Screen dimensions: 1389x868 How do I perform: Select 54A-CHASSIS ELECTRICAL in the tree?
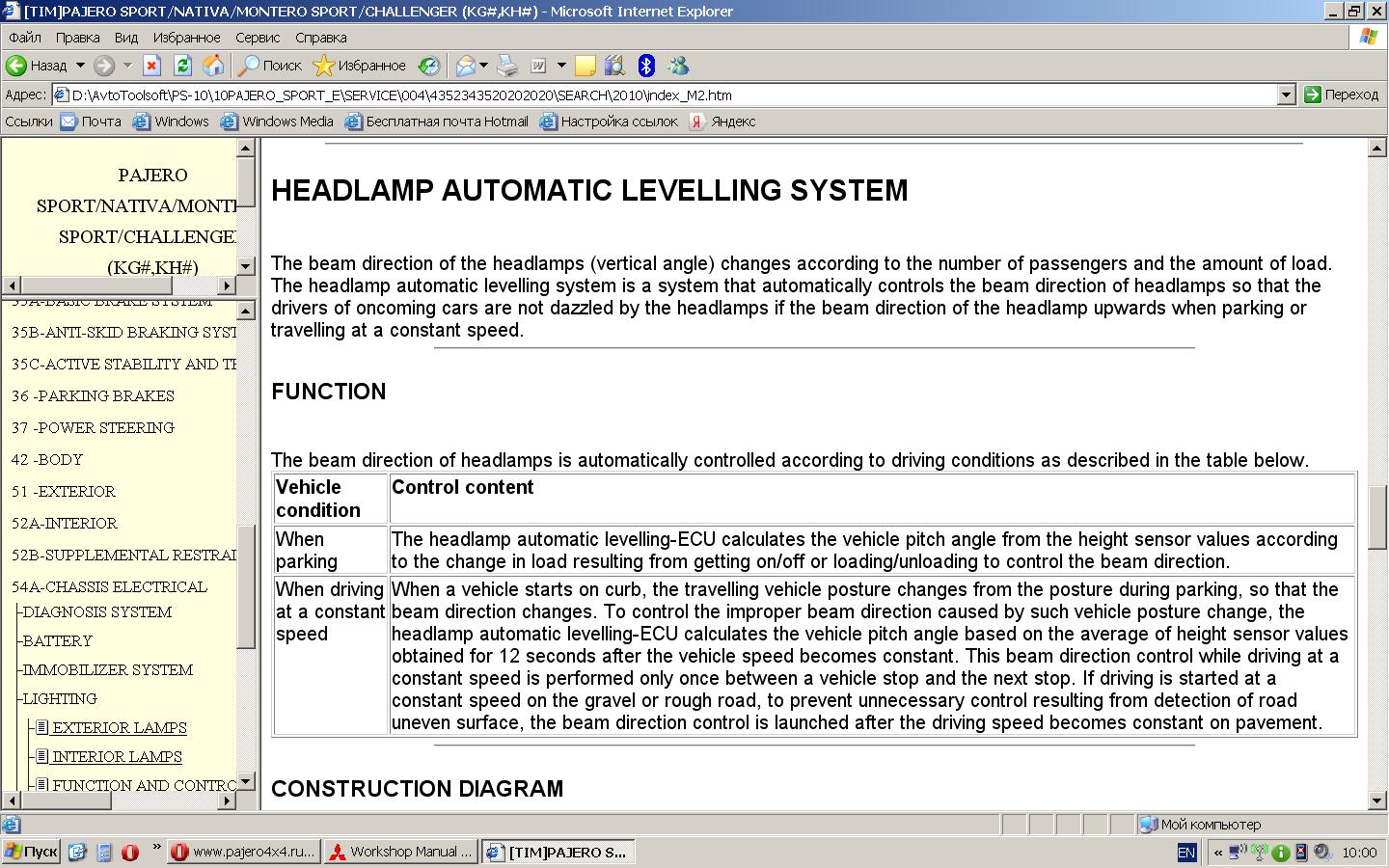[109, 586]
